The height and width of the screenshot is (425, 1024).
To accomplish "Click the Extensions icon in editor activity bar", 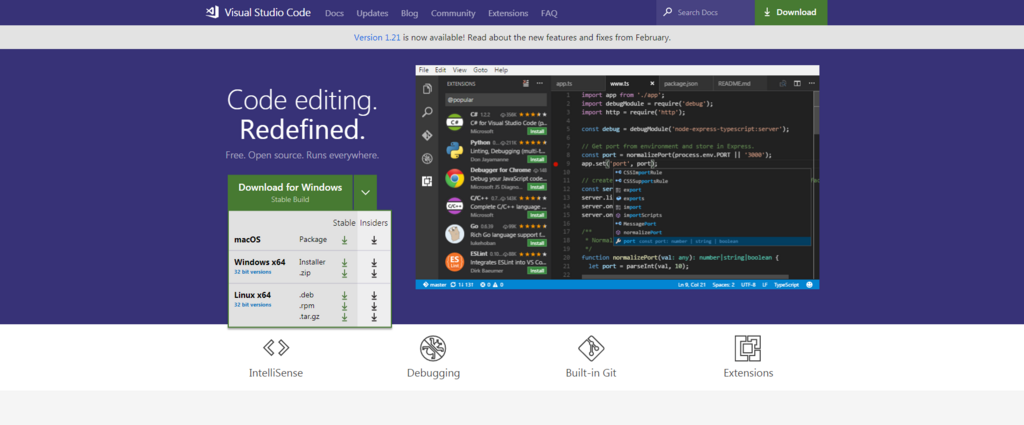I will [x=427, y=181].
